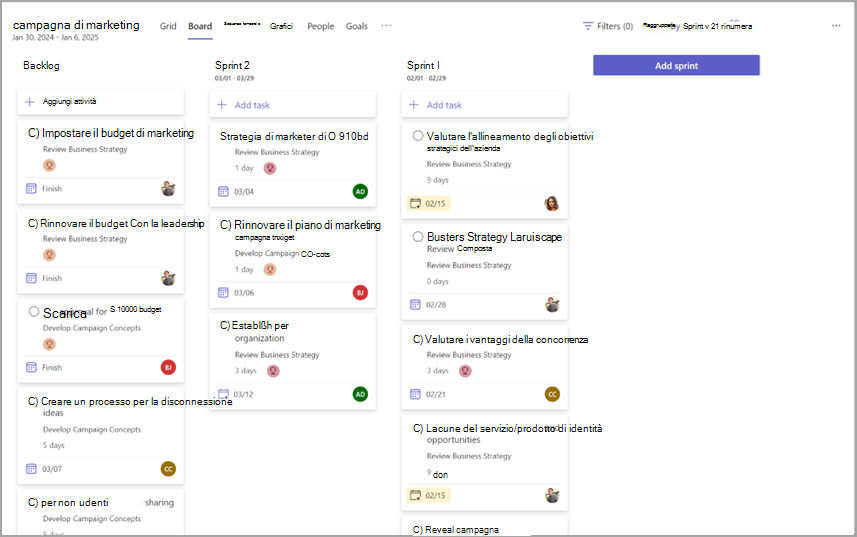Click plus icon in Backlog add row
The image size is (857, 537).
(x=30, y=102)
